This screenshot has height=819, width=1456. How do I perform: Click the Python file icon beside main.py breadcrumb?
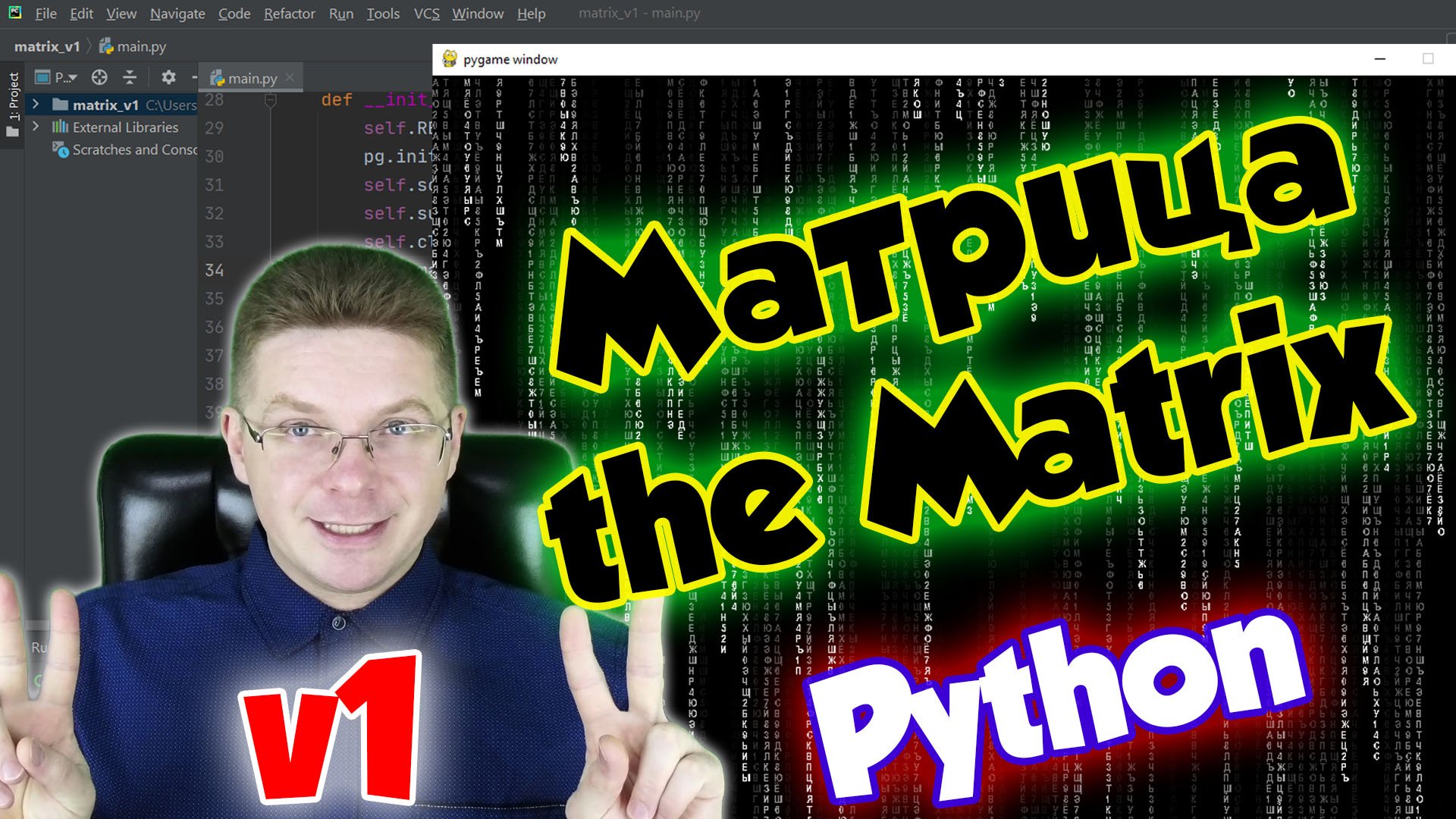tap(108, 46)
